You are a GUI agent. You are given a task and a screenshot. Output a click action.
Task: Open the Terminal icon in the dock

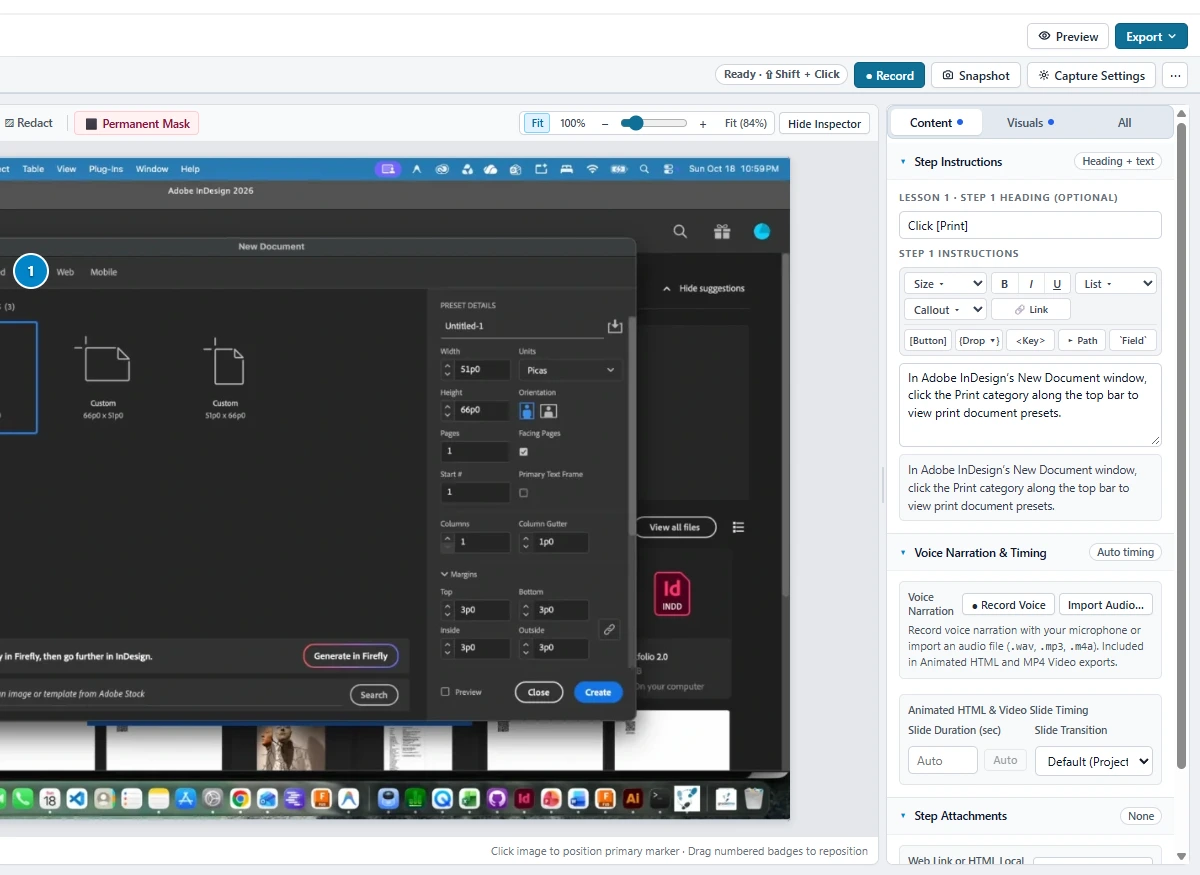(x=659, y=799)
